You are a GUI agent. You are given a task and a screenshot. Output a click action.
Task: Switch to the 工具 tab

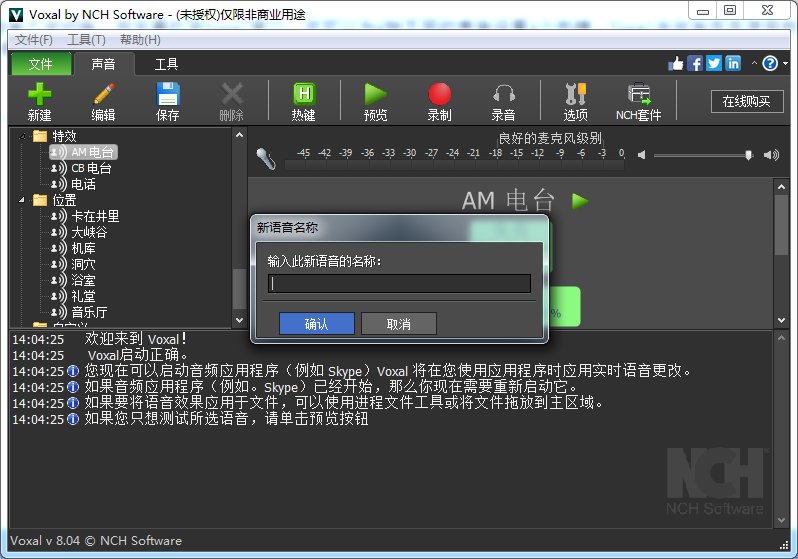point(166,64)
